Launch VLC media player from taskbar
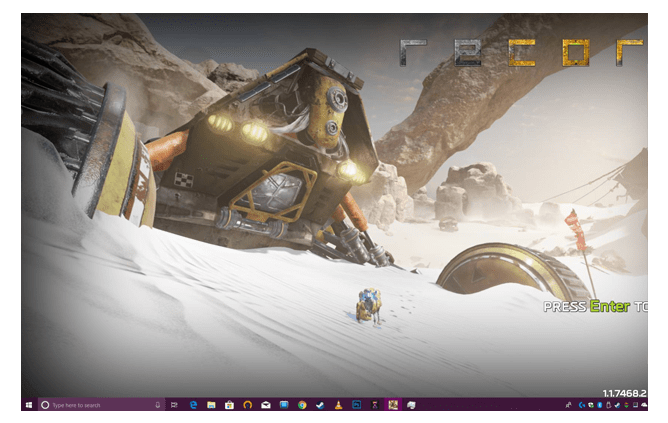 (x=338, y=405)
